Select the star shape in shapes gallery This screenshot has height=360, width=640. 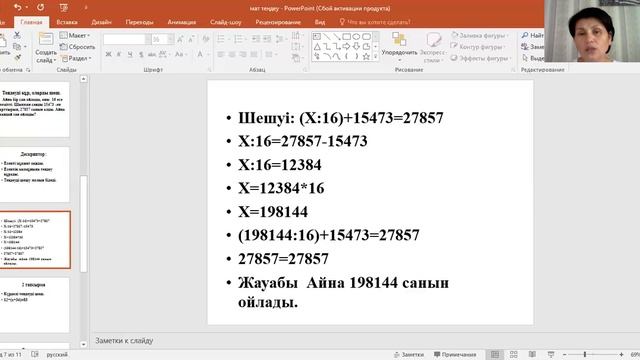[366, 56]
